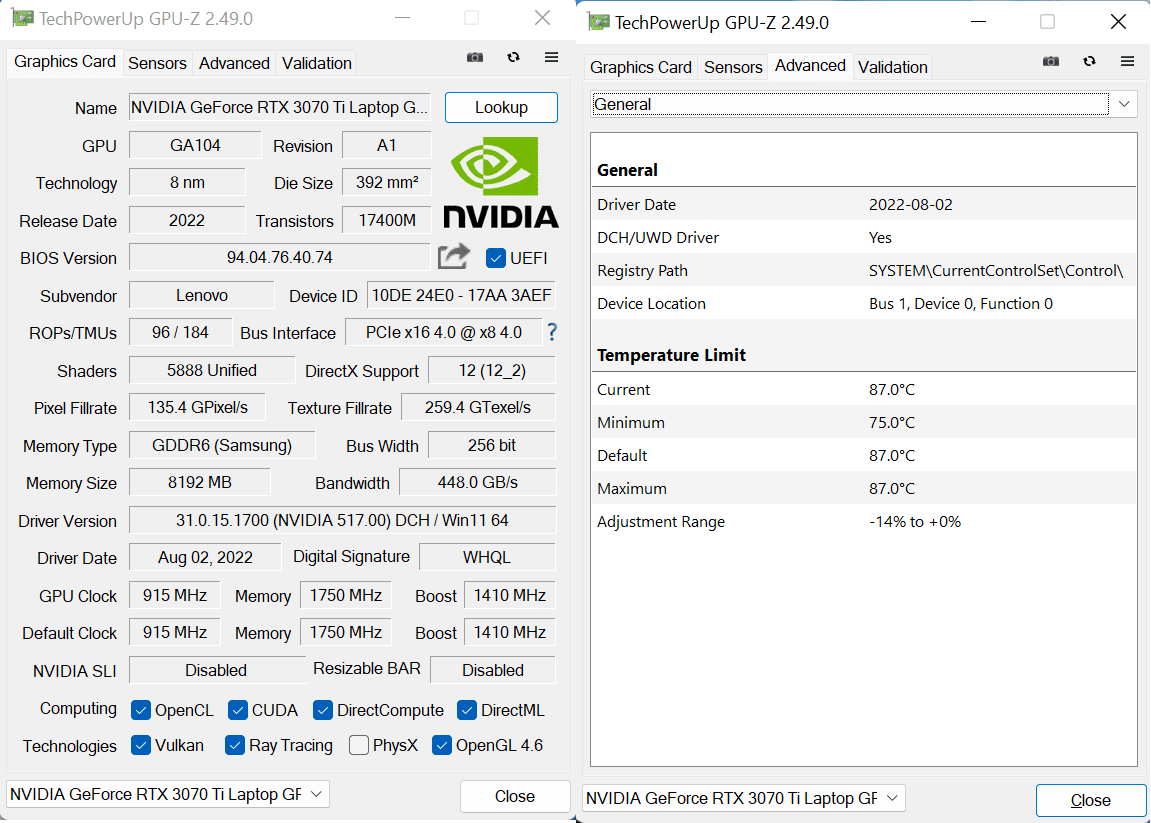The image size is (1151, 823).
Task: Click the GPU Name field
Action: (x=279, y=107)
